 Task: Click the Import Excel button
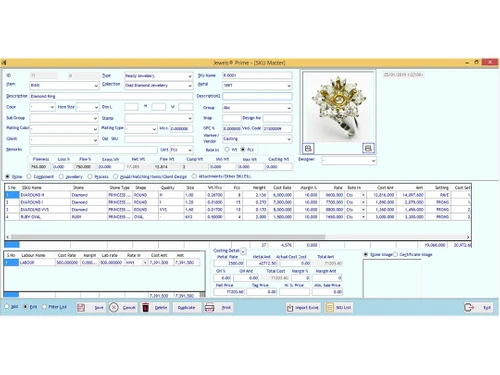(x=303, y=307)
